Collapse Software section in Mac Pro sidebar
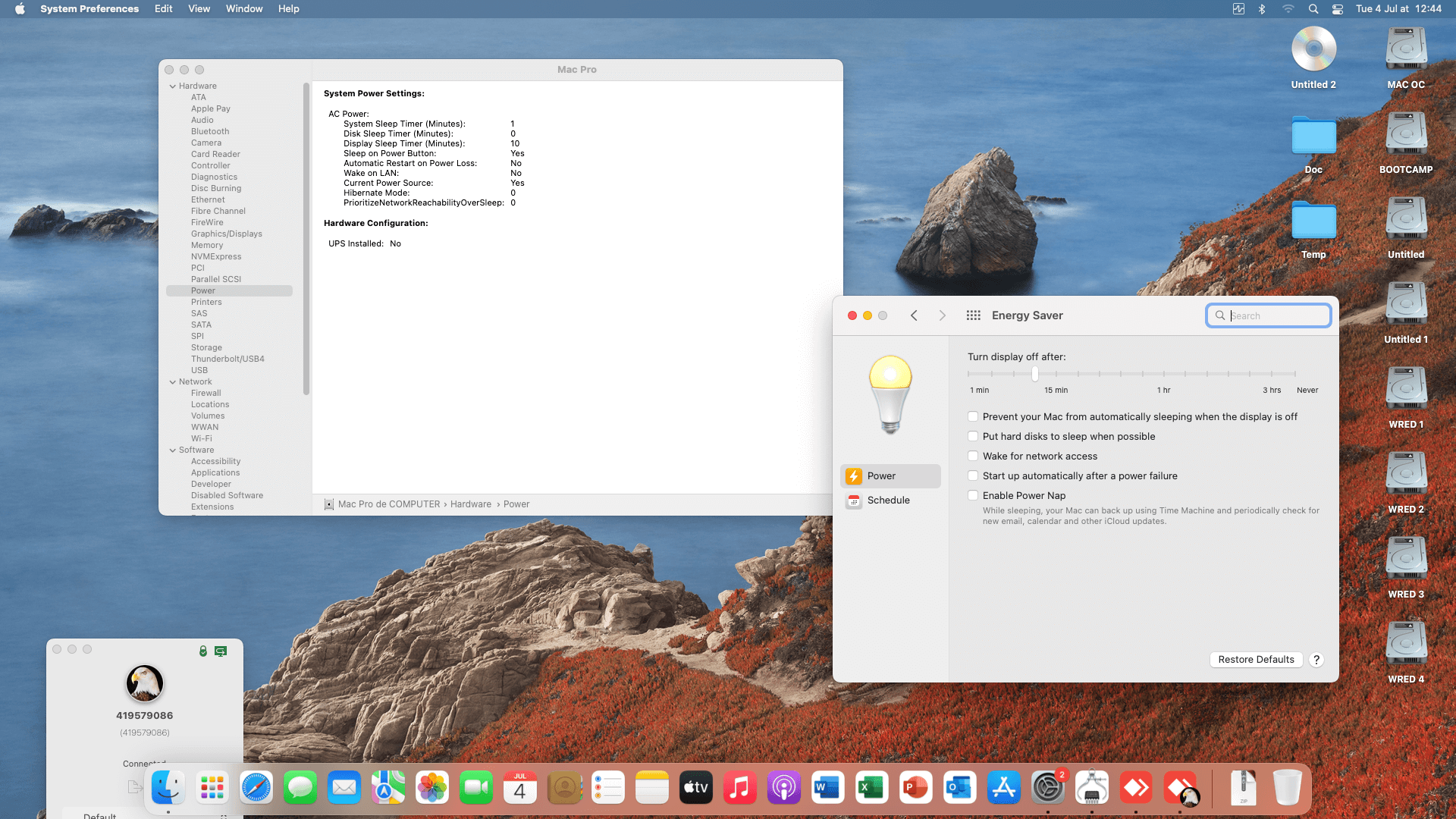This screenshot has height=819, width=1456. 173,450
